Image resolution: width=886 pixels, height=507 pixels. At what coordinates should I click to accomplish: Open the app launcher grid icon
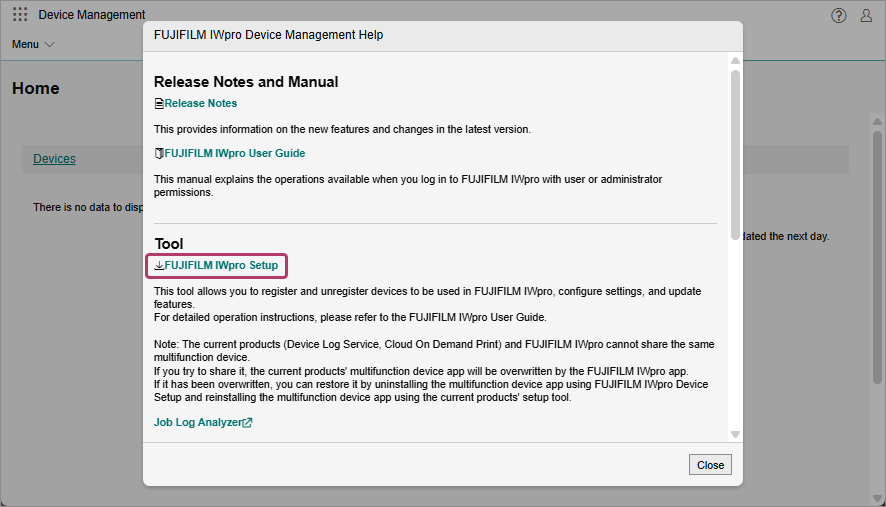(x=20, y=14)
